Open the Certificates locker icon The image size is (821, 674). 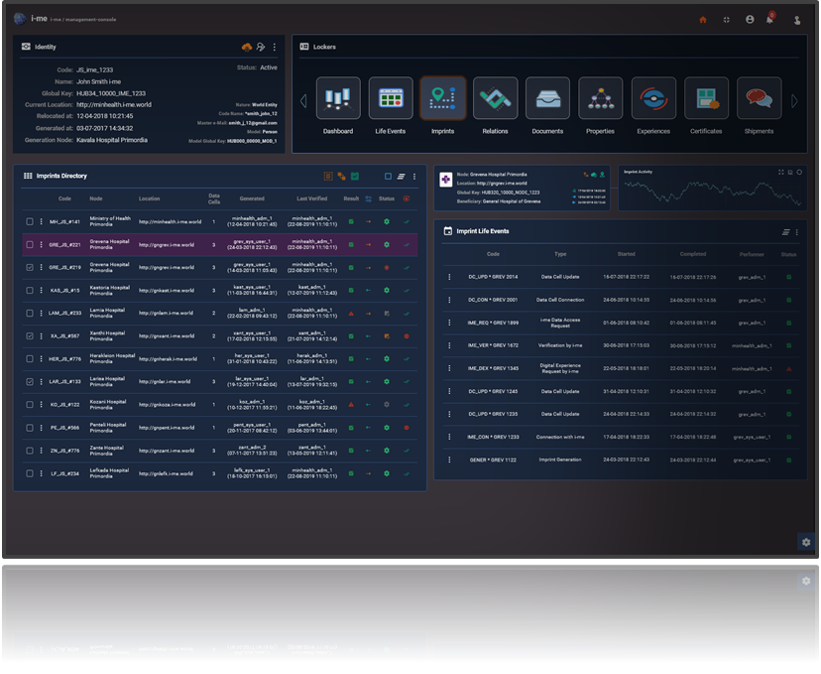(x=707, y=98)
